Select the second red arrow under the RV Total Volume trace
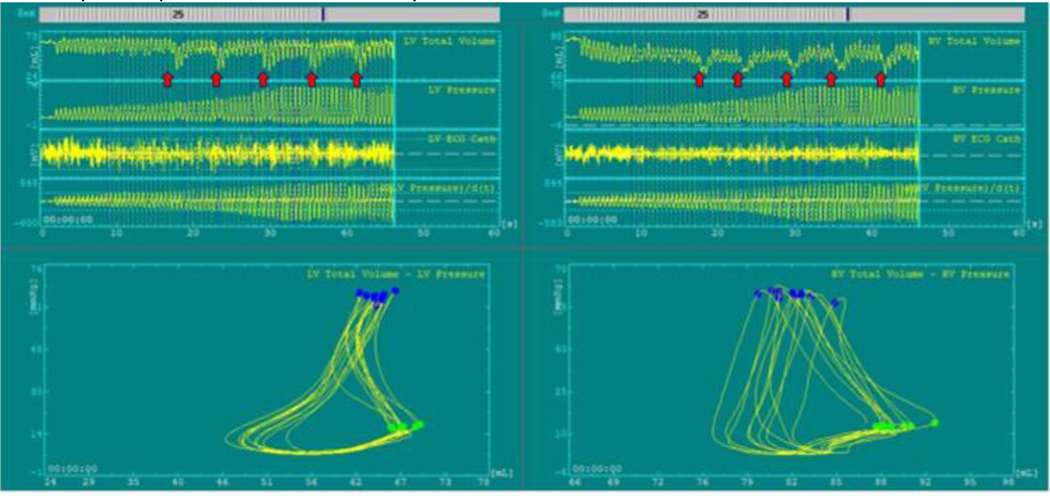The image size is (1050, 496). (x=738, y=80)
